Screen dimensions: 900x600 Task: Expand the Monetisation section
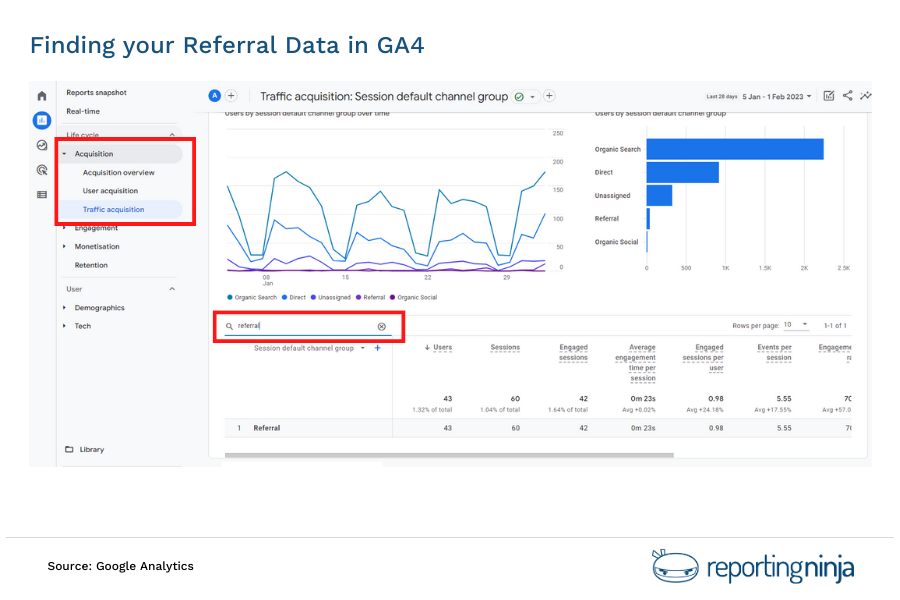coord(64,246)
